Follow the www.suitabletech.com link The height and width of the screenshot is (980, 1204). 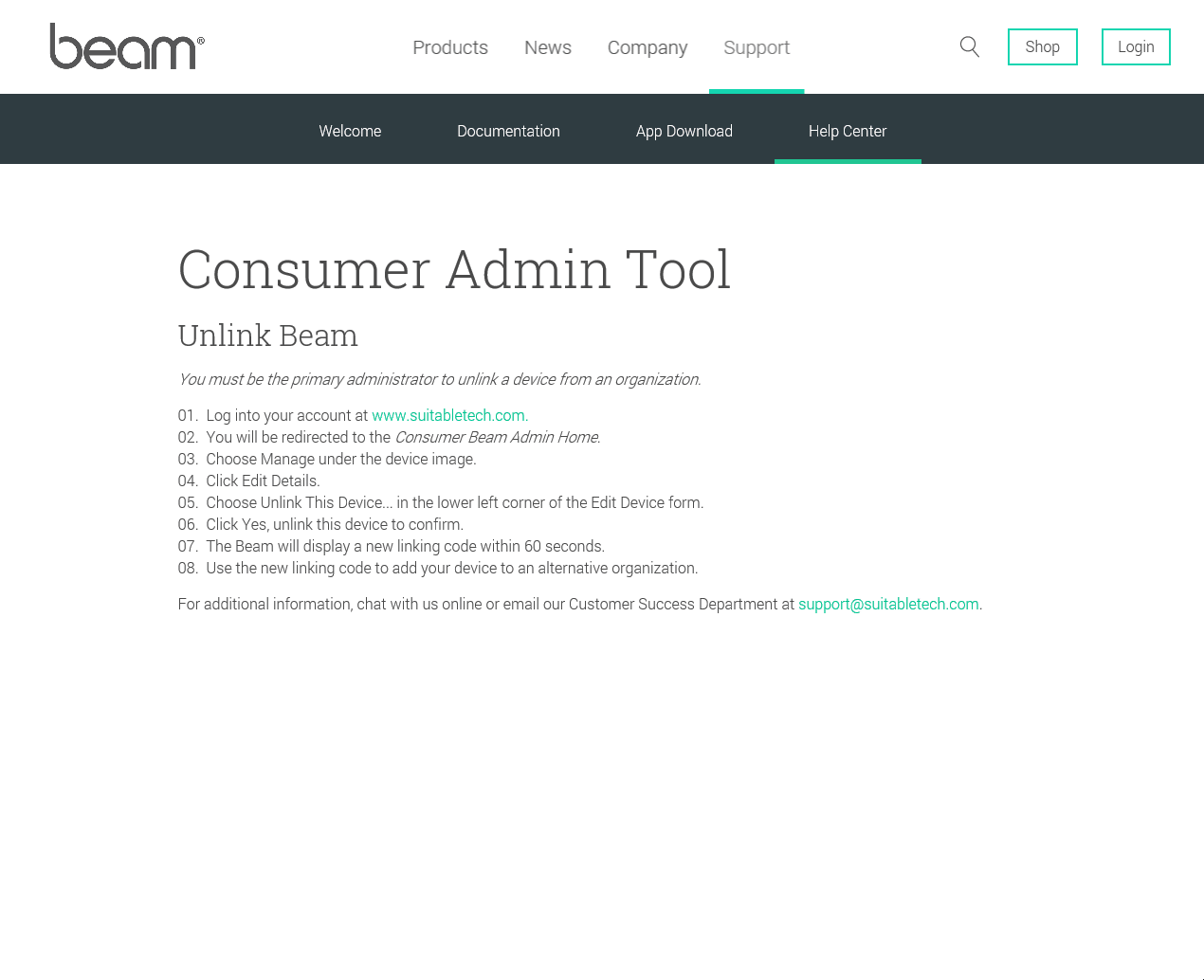[x=448, y=415]
